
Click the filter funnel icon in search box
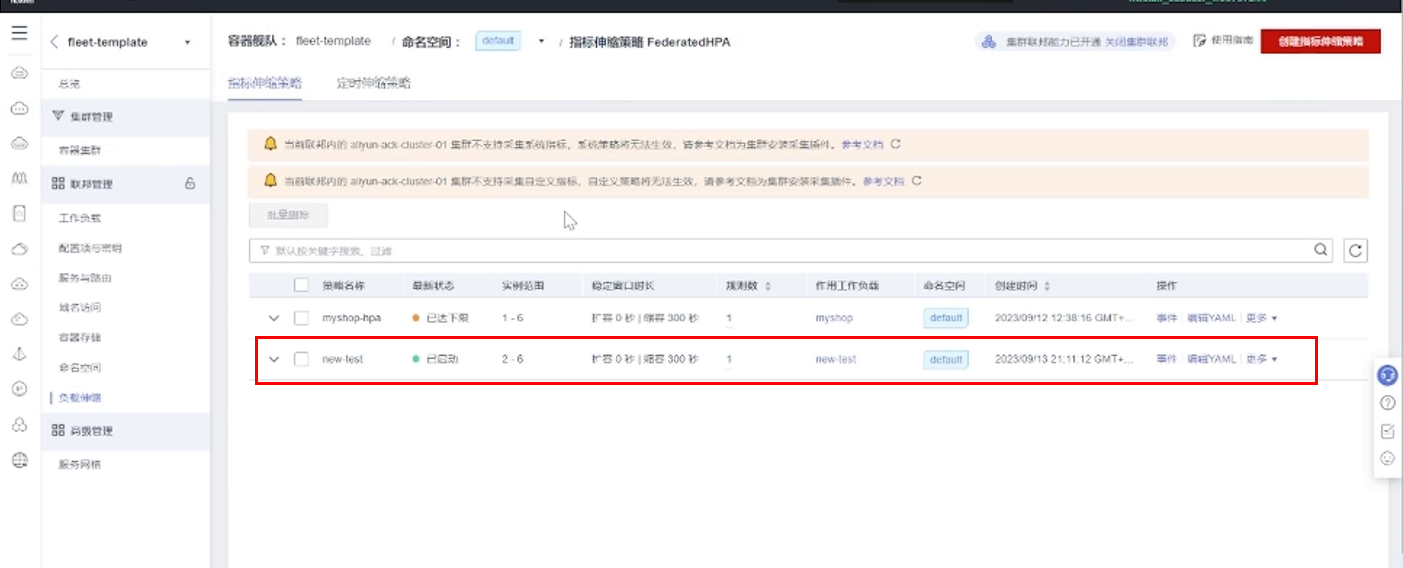265,251
